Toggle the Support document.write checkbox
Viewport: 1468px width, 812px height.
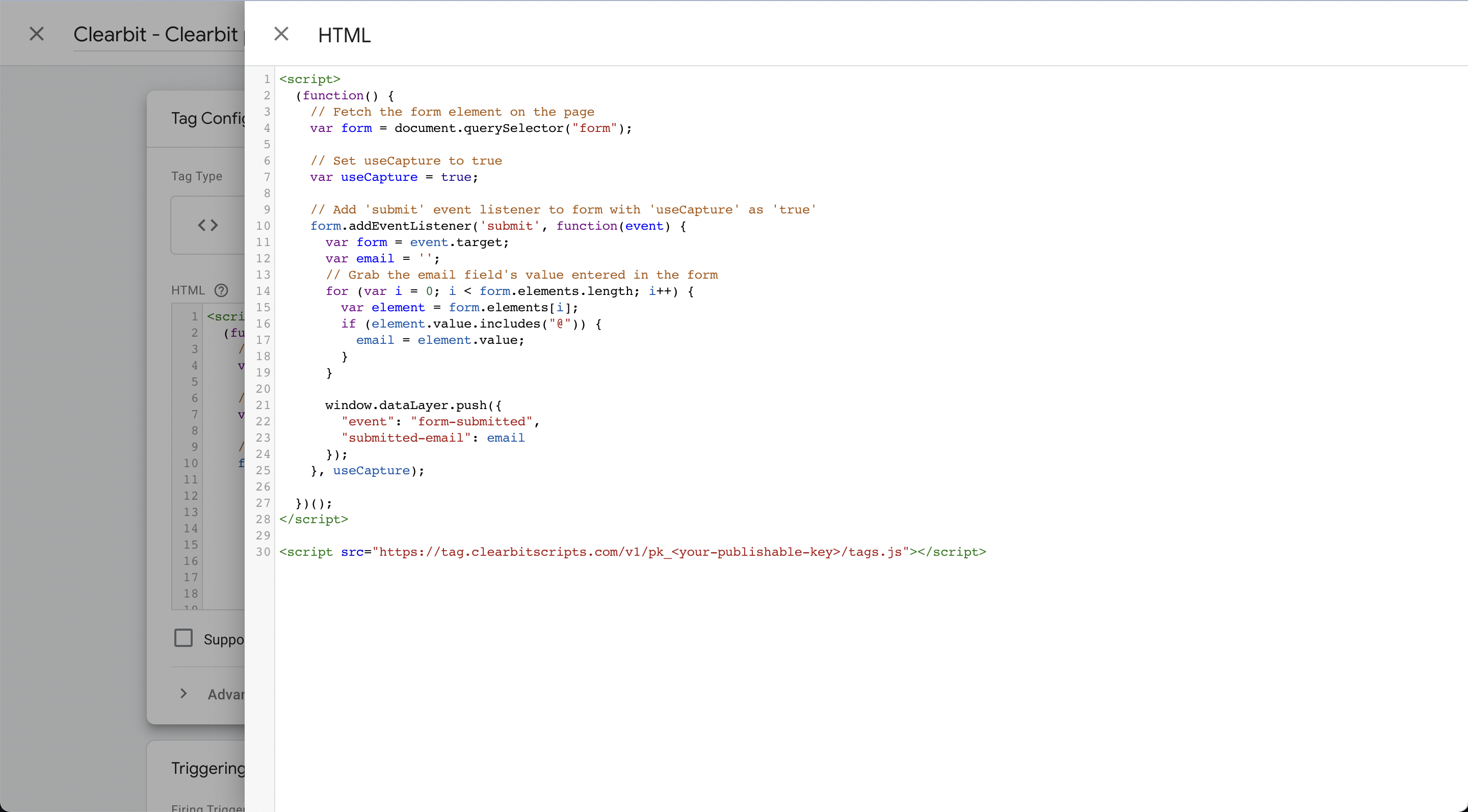coord(183,638)
